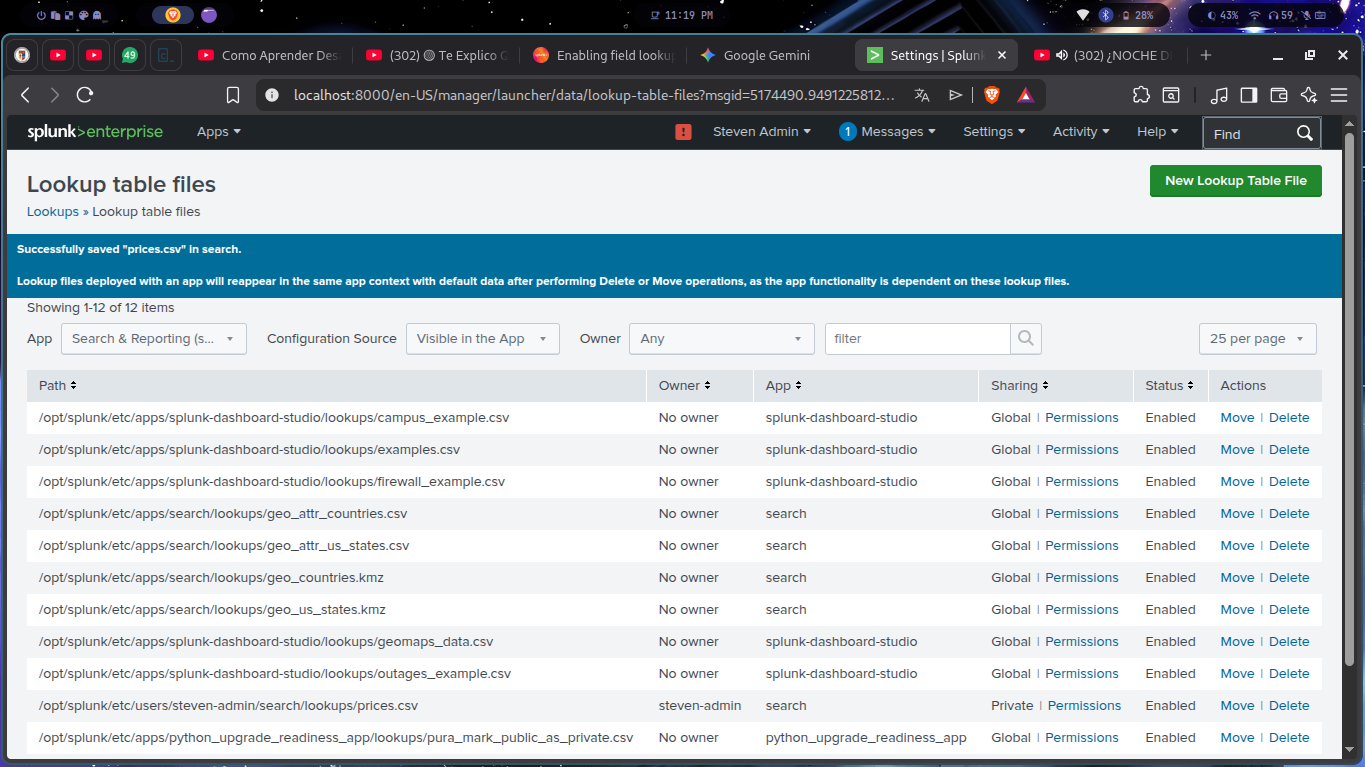The width and height of the screenshot is (1365, 767).
Task: Click the Brave Shields lion icon
Action: coord(991,95)
